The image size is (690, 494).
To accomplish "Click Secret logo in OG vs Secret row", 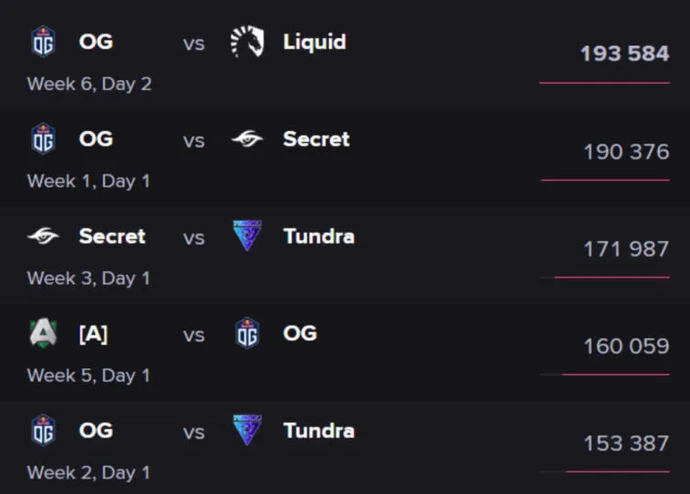I will [x=247, y=140].
